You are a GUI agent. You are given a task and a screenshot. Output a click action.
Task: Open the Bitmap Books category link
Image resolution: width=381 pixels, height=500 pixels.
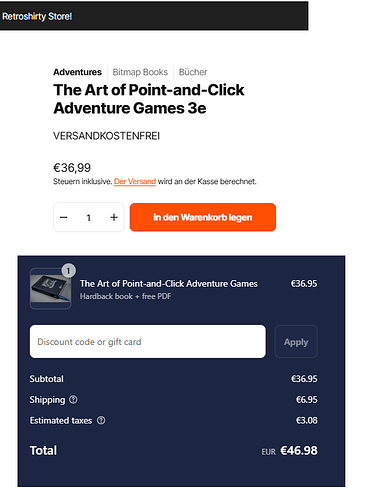(140, 72)
